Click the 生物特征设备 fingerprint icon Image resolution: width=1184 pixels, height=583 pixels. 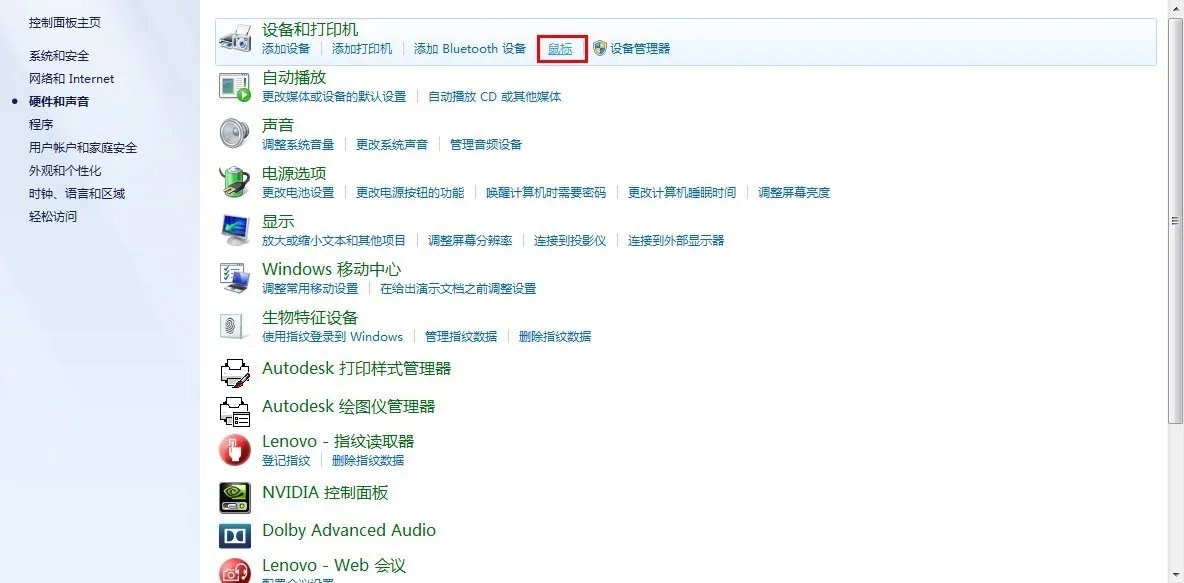tap(234, 326)
